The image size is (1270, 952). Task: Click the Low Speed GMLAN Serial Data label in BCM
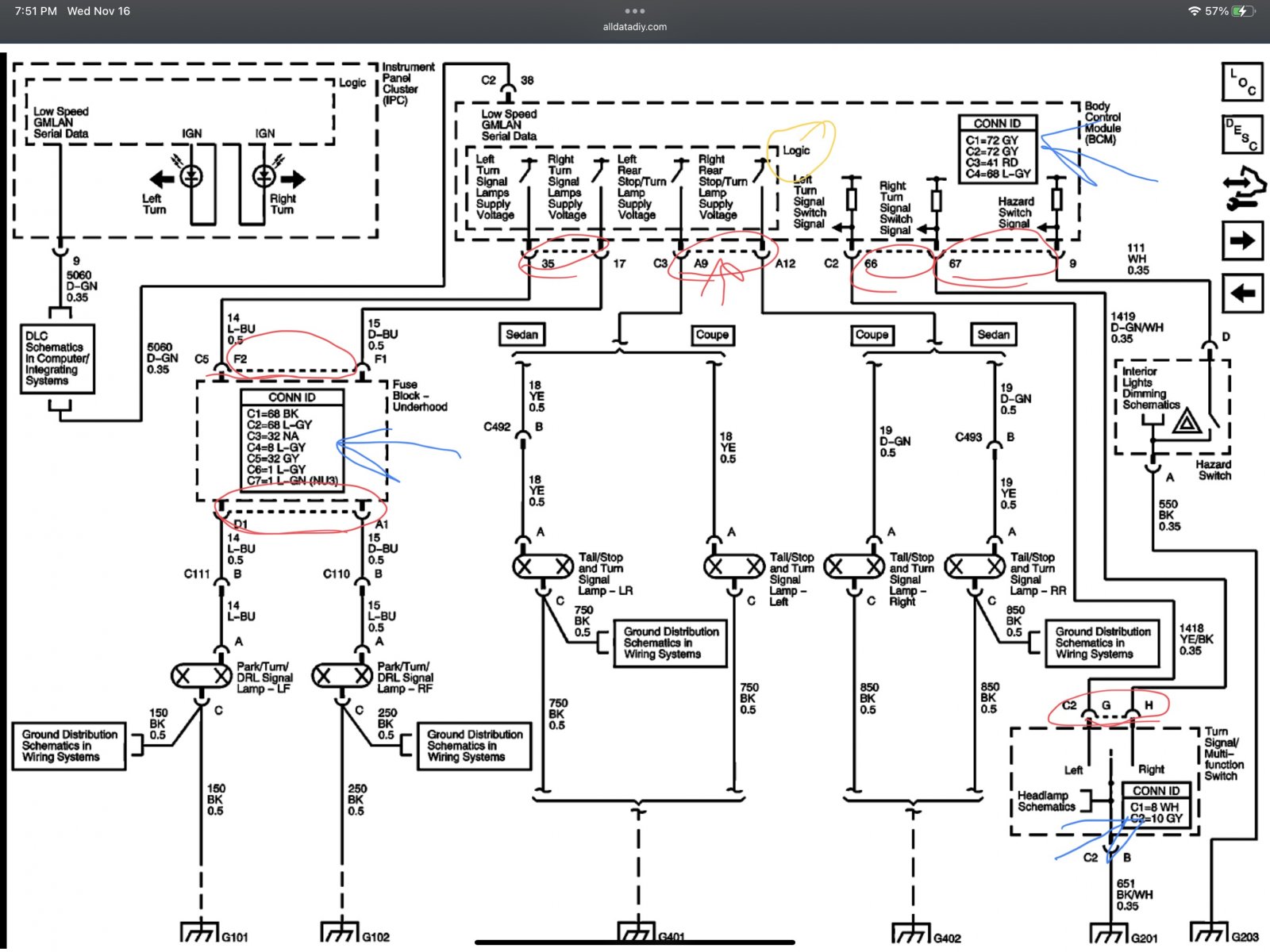pos(509,125)
